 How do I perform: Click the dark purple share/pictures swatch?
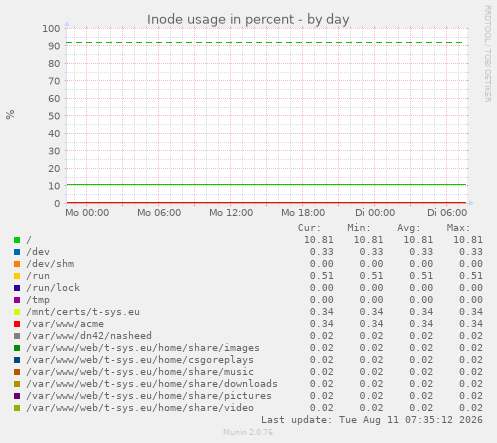coord(17,396)
